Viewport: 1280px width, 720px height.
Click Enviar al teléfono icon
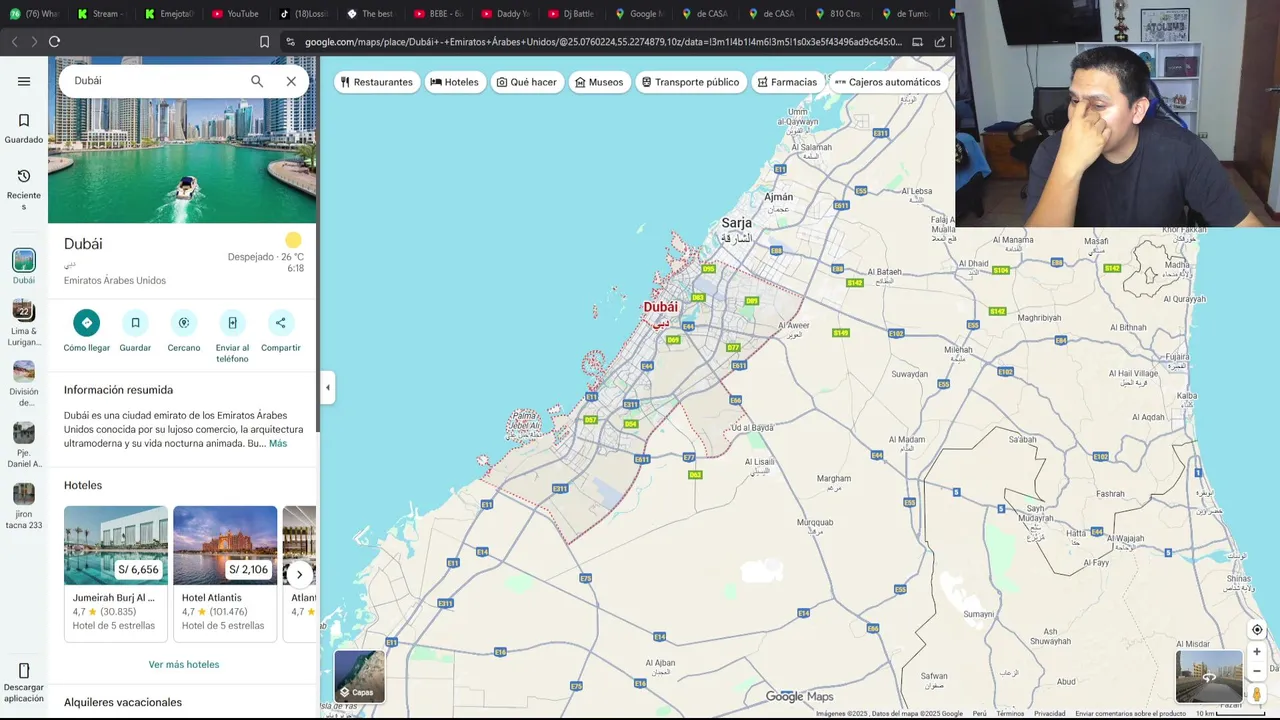pos(232,323)
